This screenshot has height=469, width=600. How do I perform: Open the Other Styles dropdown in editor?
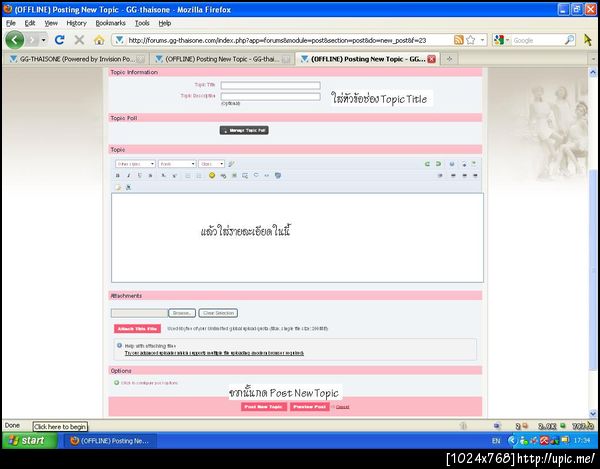pos(135,164)
